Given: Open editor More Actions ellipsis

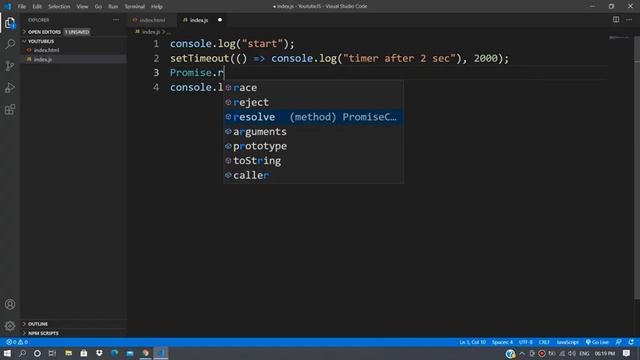Looking at the screenshot, I should 629,20.
